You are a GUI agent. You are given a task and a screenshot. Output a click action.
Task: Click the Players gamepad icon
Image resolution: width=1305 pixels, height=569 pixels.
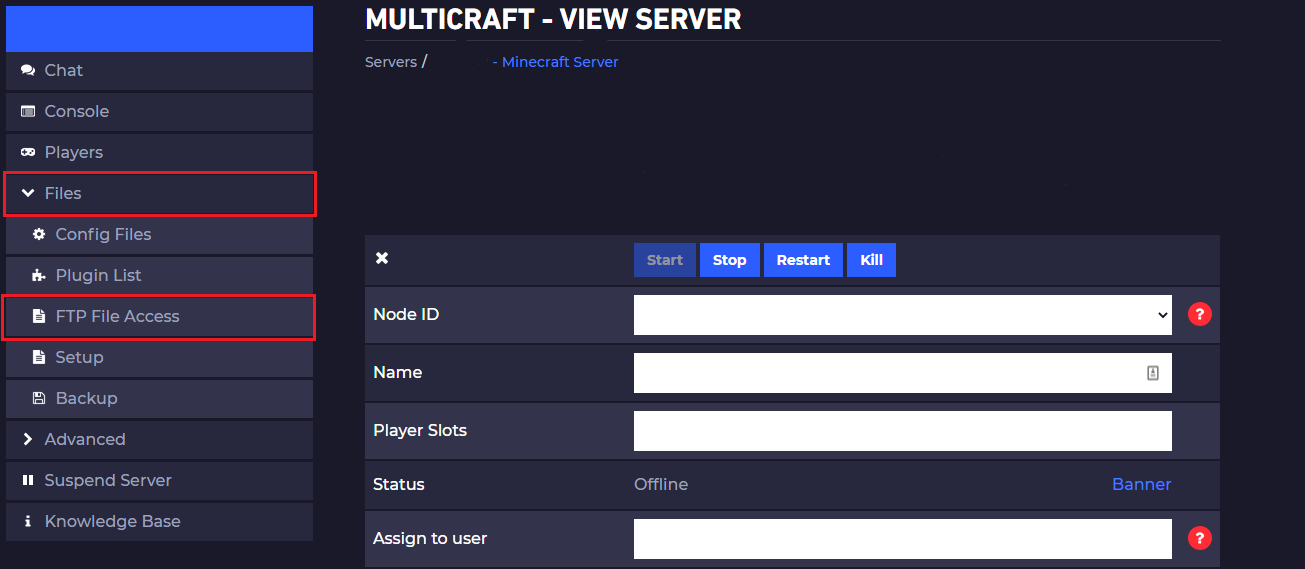[x=28, y=152]
